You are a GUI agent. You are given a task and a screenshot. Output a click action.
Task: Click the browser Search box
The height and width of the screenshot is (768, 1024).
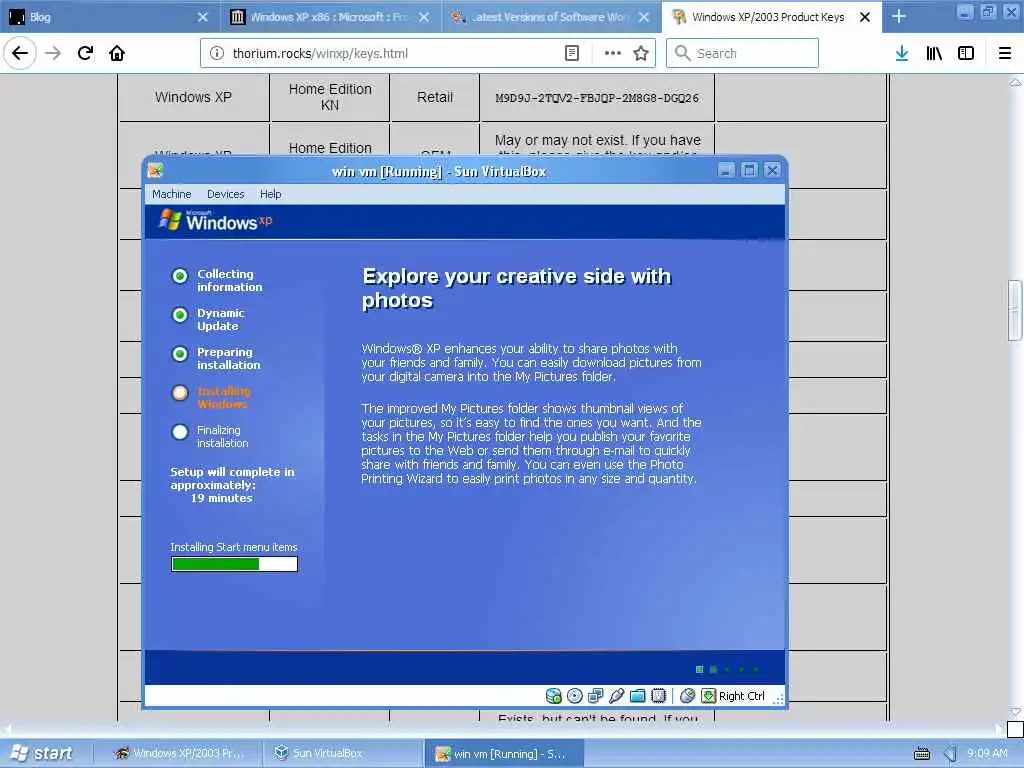point(743,53)
